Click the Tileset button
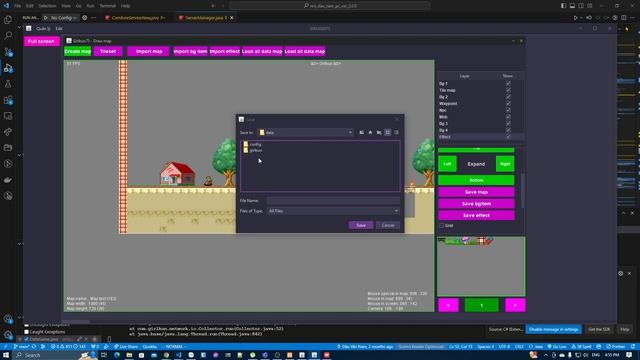The width and height of the screenshot is (640, 360). (x=108, y=51)
